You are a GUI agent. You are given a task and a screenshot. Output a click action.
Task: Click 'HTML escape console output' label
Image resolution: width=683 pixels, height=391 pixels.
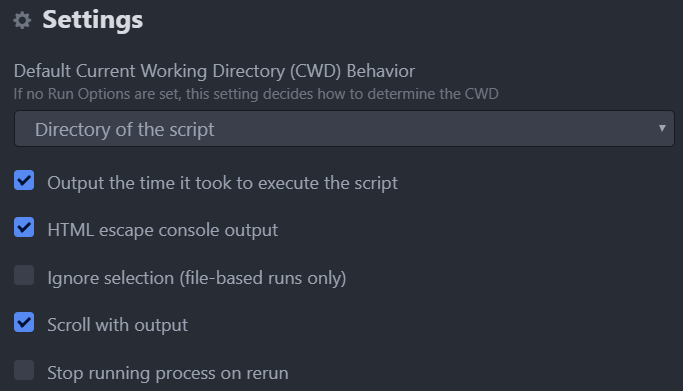[x=162, y=230]
